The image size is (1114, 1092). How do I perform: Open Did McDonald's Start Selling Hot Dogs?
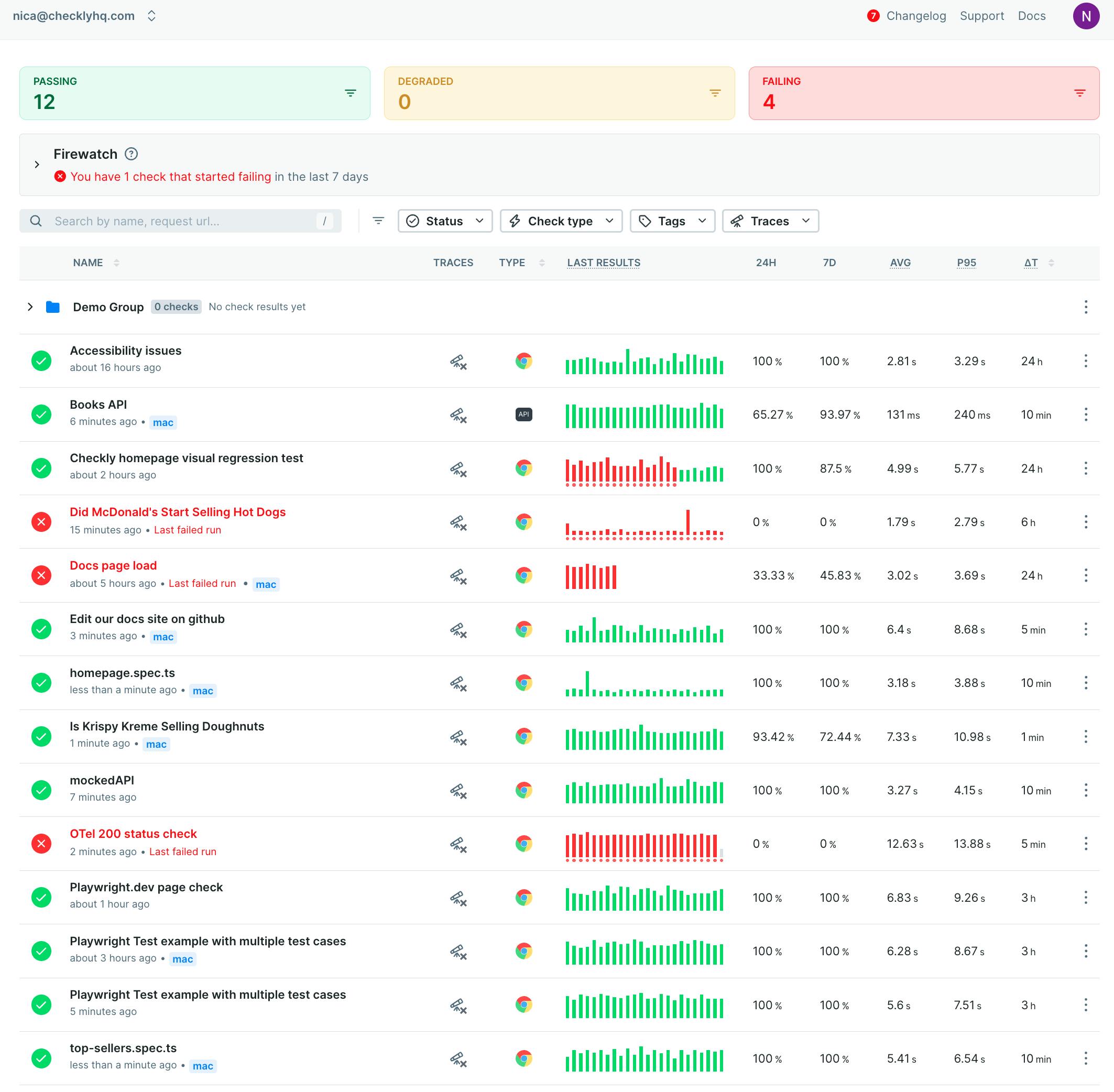point(177,511)
